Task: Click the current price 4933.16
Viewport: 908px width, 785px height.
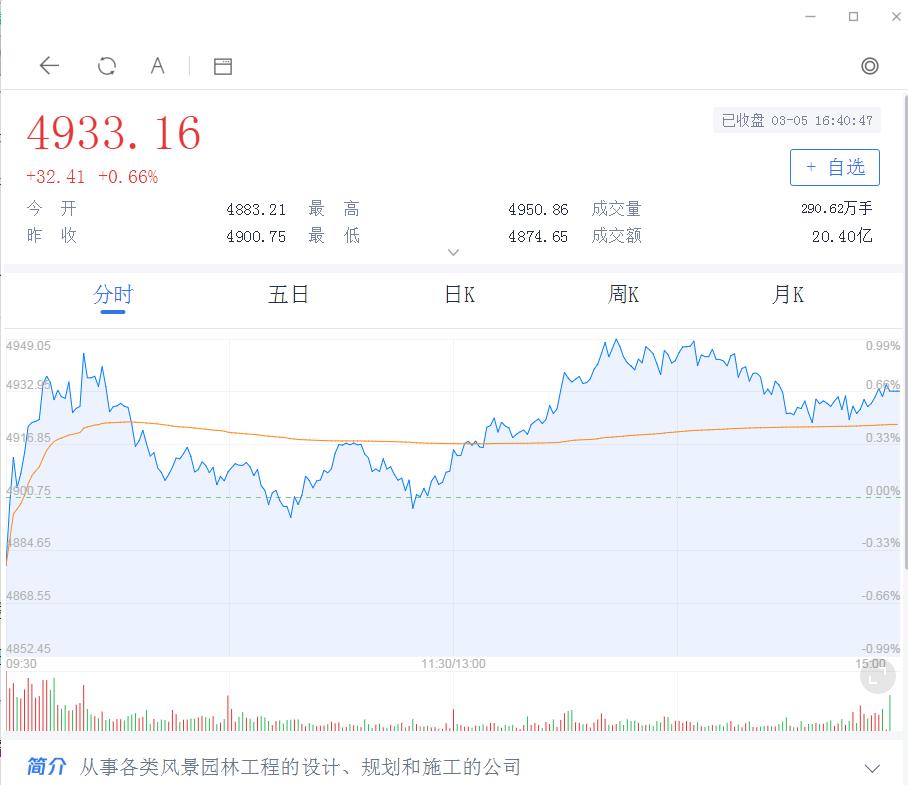Action: [x=113, y=134]
